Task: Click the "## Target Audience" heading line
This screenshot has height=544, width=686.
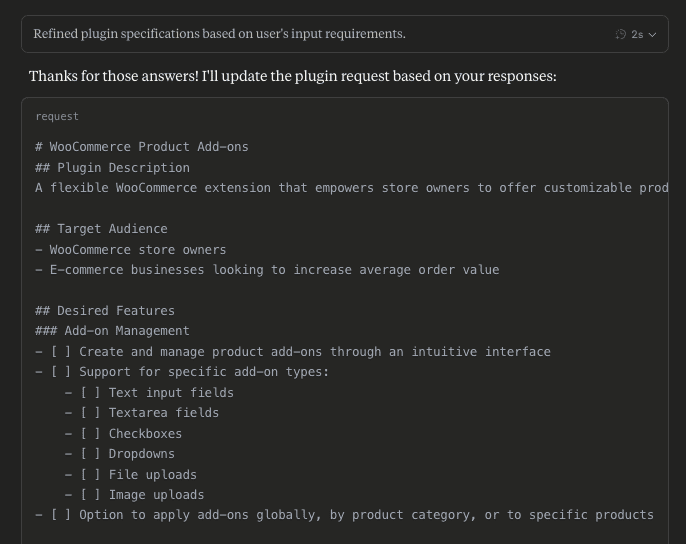Action: click(x=101, y=229)
